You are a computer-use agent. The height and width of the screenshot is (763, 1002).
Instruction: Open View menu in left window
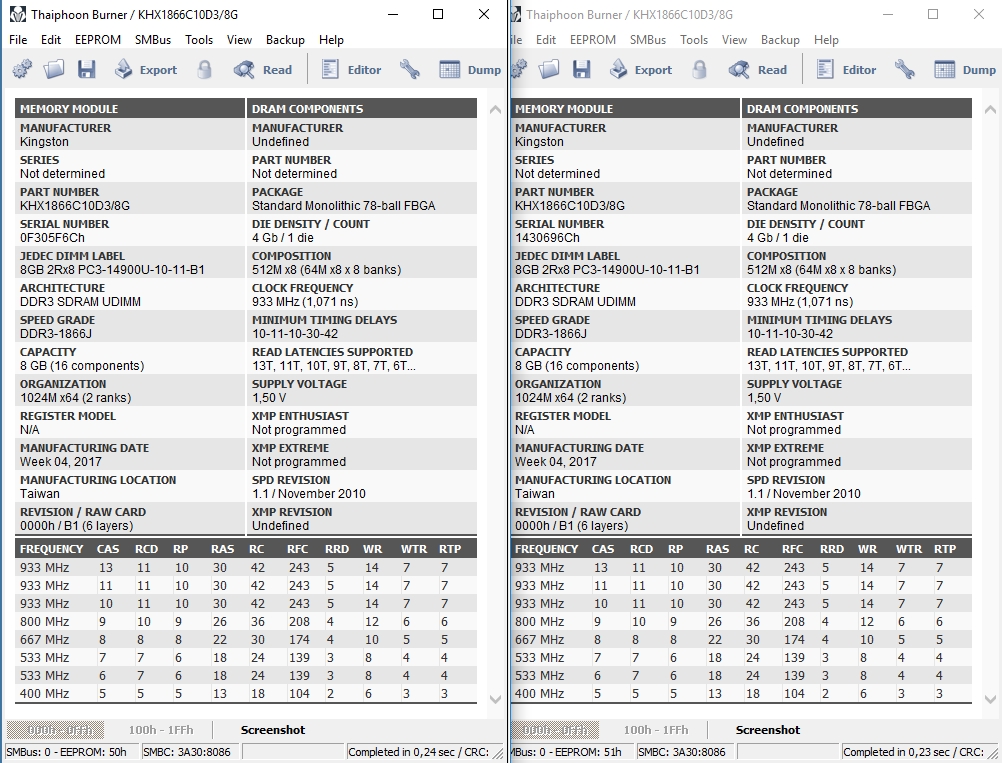[x=239, y=40]
